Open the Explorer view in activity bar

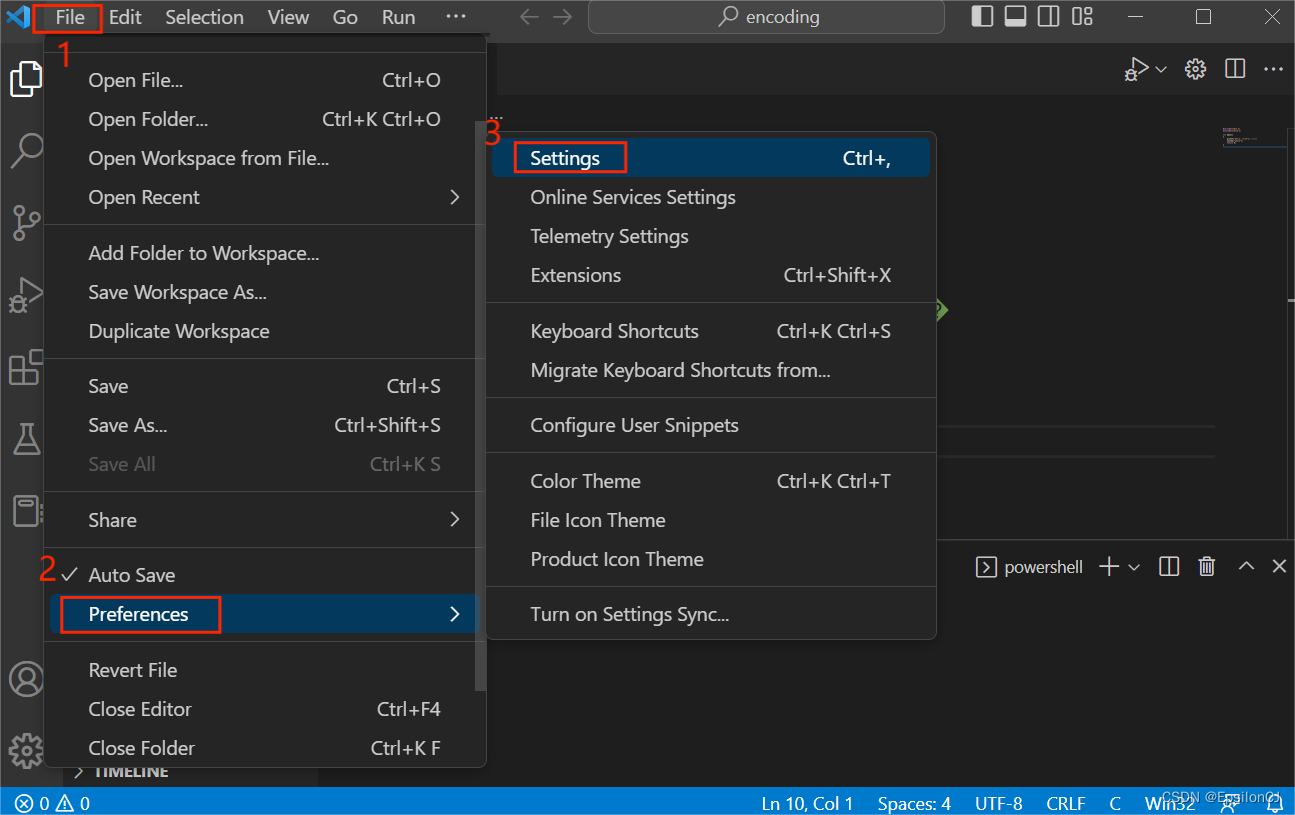point(27,79)
